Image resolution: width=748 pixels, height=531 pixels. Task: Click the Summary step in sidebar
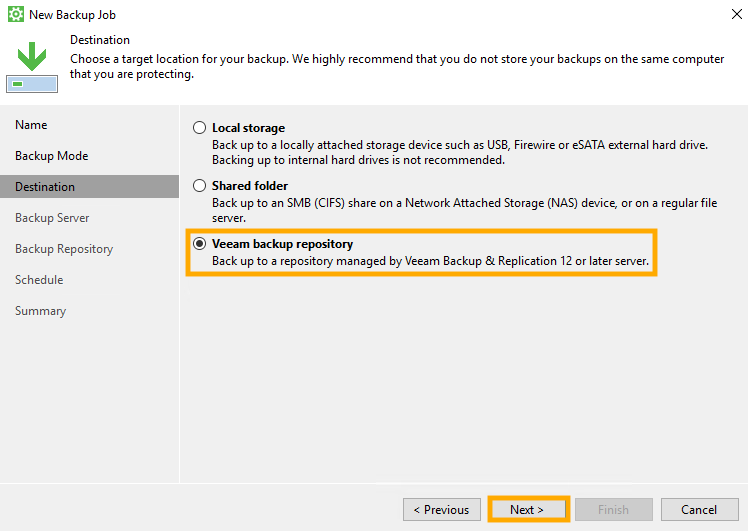click(x=40, y=311)
